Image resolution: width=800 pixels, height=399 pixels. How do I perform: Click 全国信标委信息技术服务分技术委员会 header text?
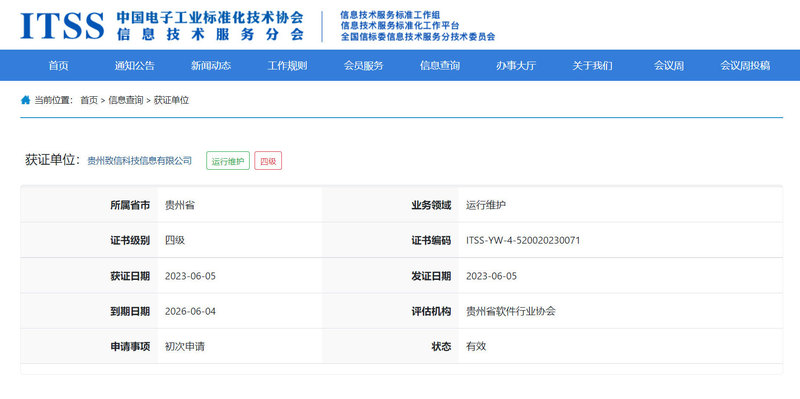pos(418,36)
